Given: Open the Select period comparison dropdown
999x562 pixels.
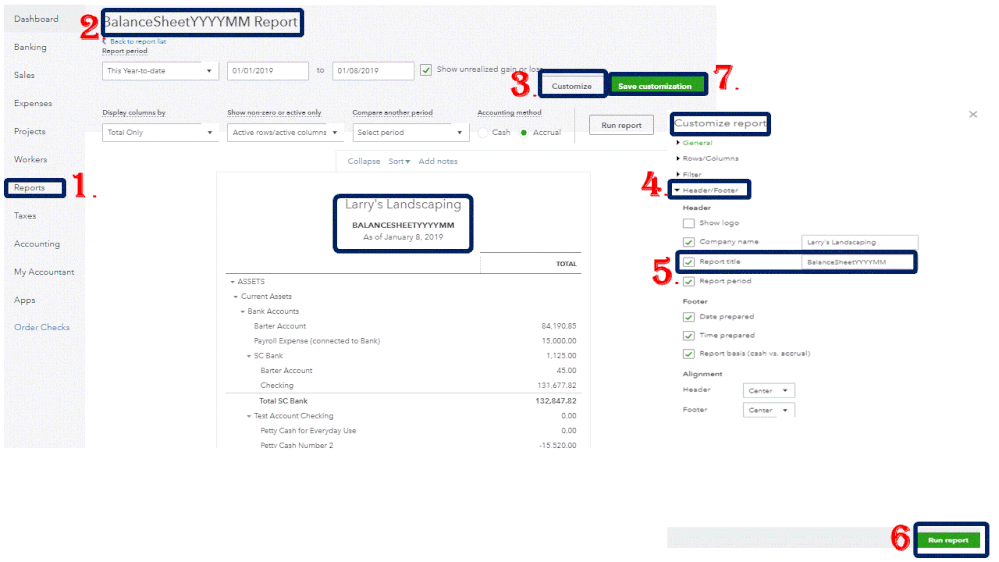Looking at the screenshot, I should click(410, 133).
